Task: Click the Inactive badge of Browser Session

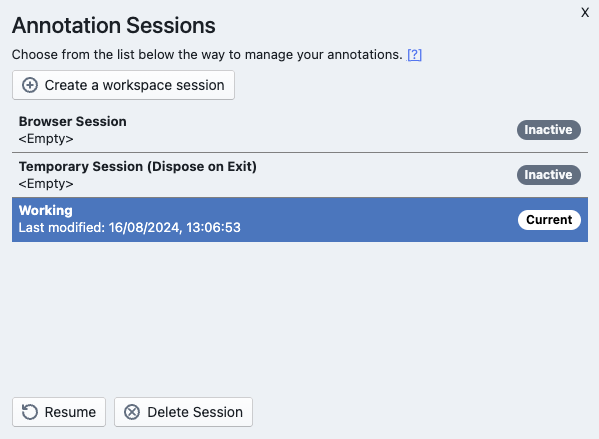Action: [549, 130]
